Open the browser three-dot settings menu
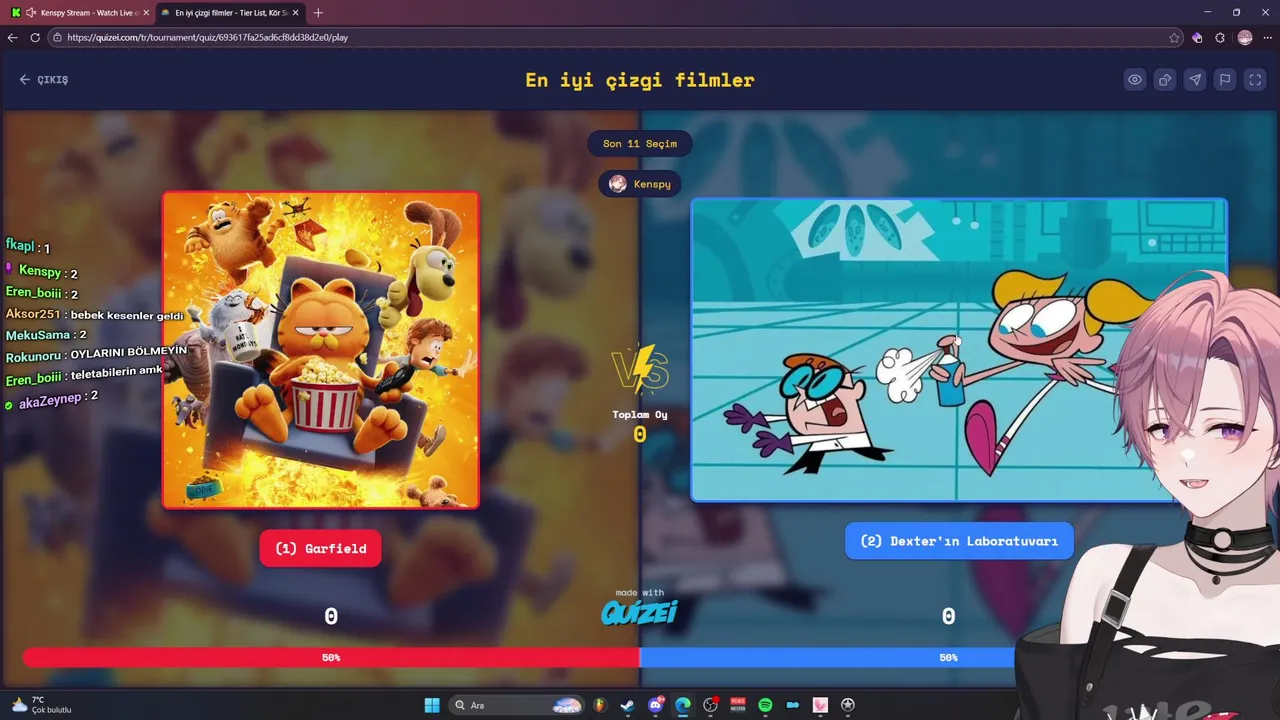1280x720 pixels. pos(1267,37)
